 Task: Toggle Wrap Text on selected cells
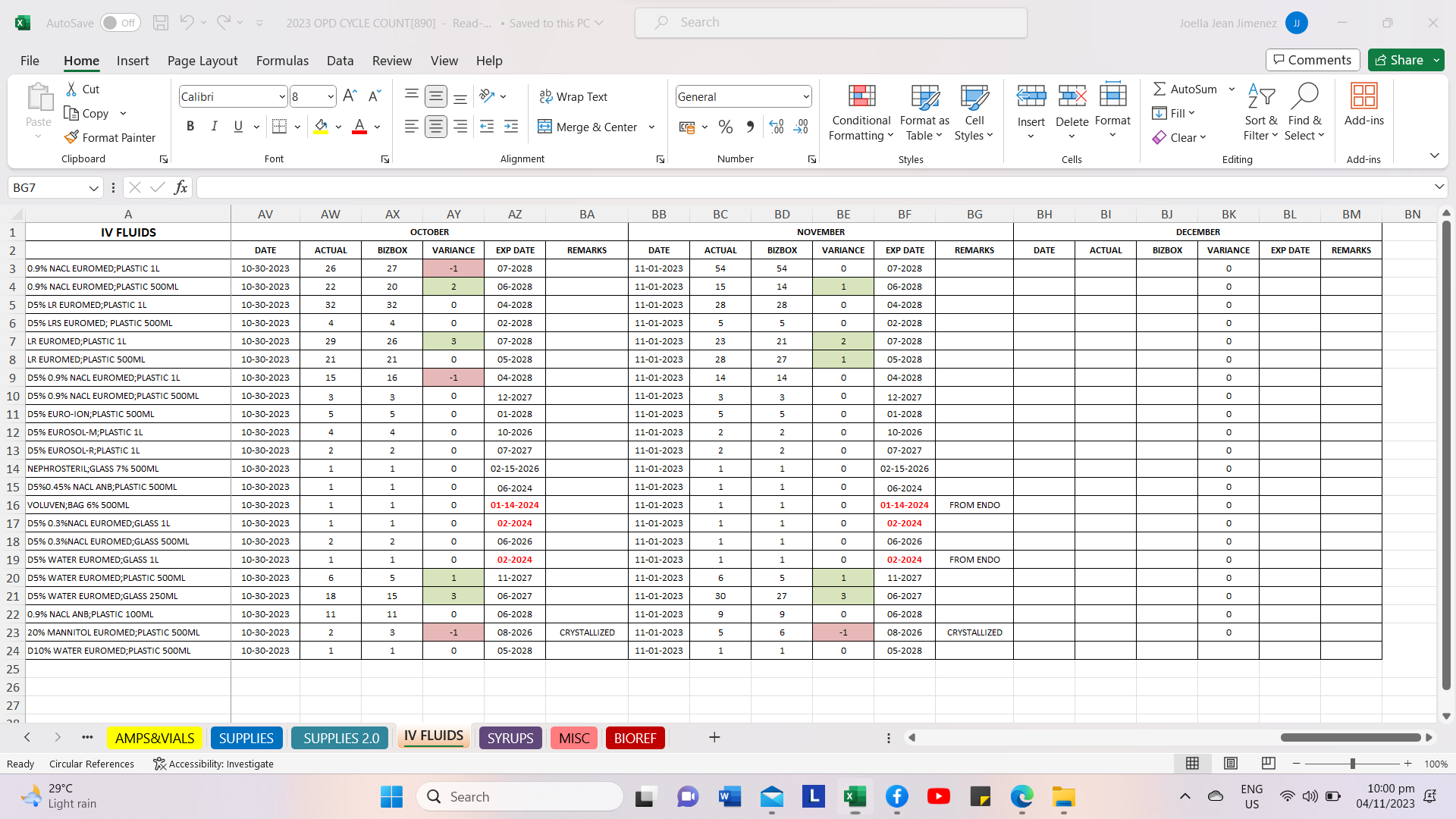click(x=573, y=96)
